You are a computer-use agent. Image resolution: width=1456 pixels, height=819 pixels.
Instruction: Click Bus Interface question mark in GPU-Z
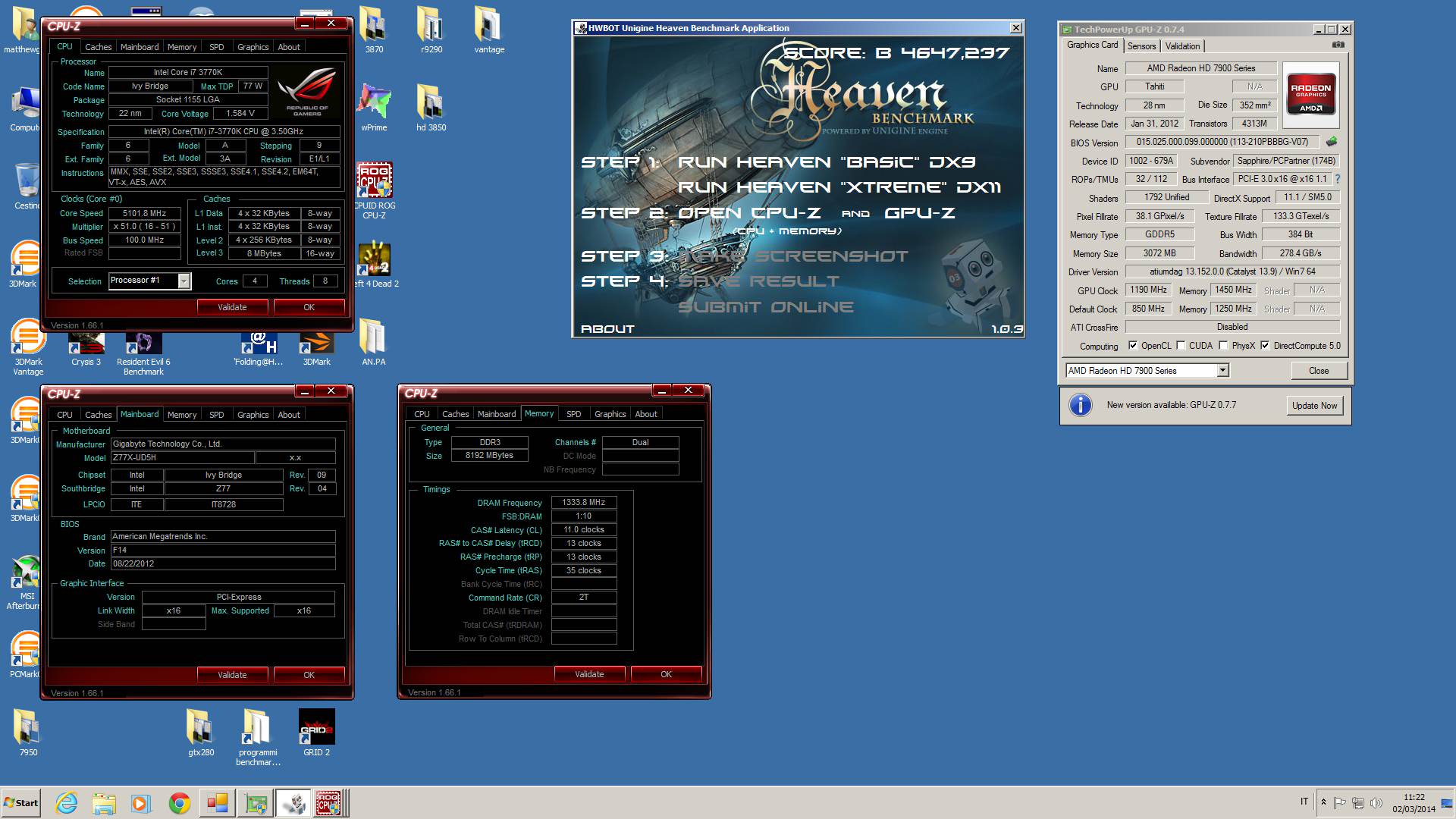tap(1337, 179)
